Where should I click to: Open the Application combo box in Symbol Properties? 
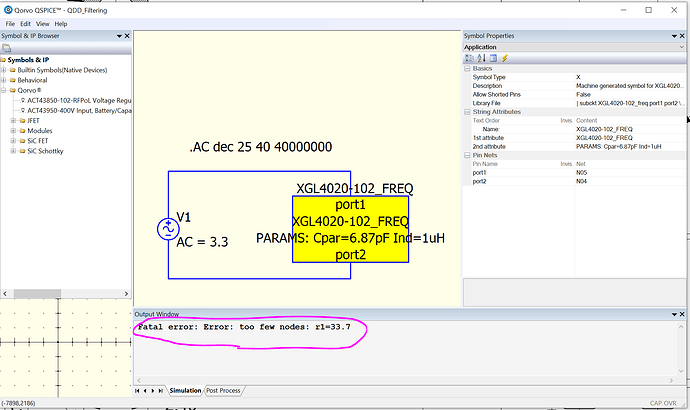(x=574, y=47)
